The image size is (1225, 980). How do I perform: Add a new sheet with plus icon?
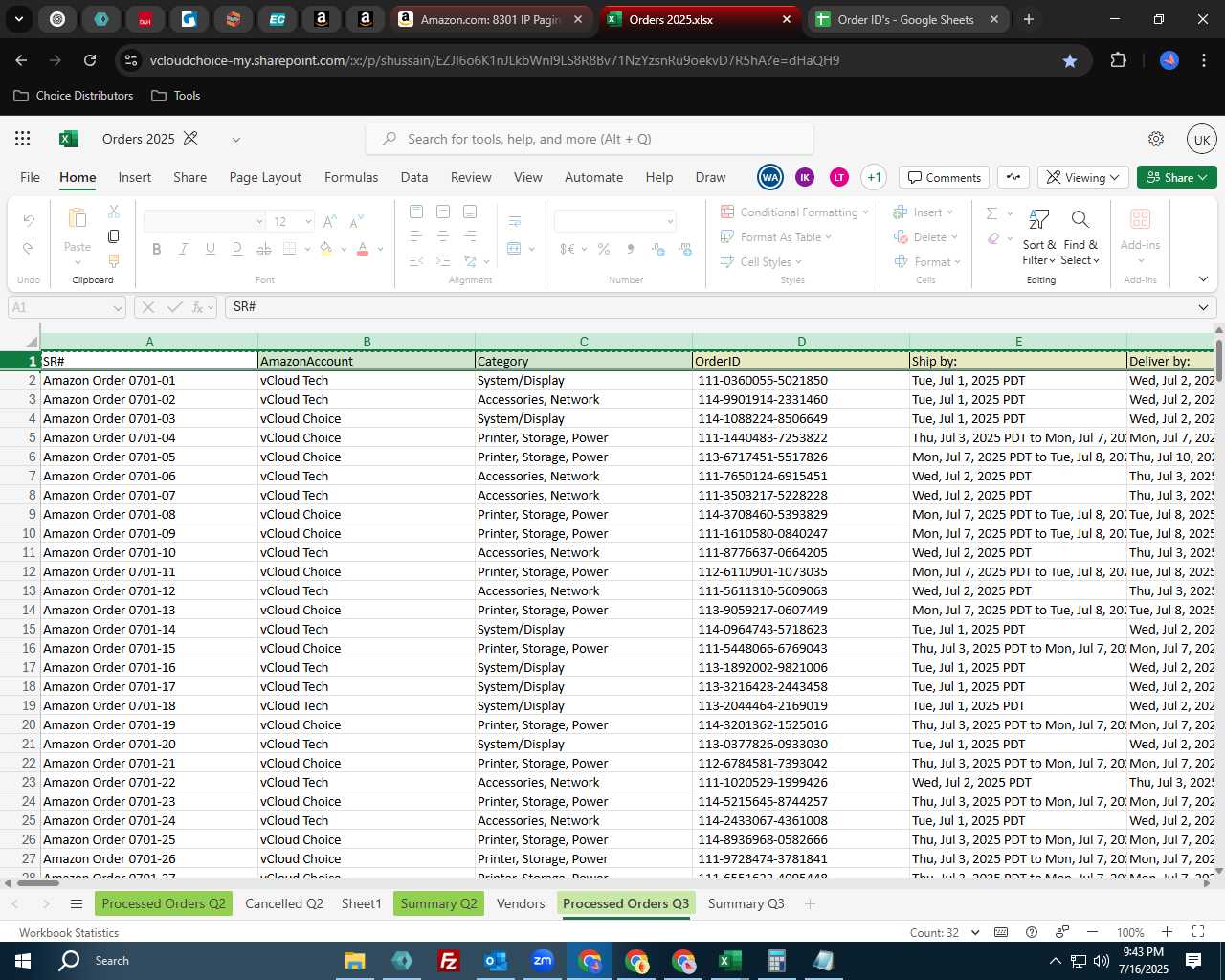pyautogui.click(x=810, y=903)
